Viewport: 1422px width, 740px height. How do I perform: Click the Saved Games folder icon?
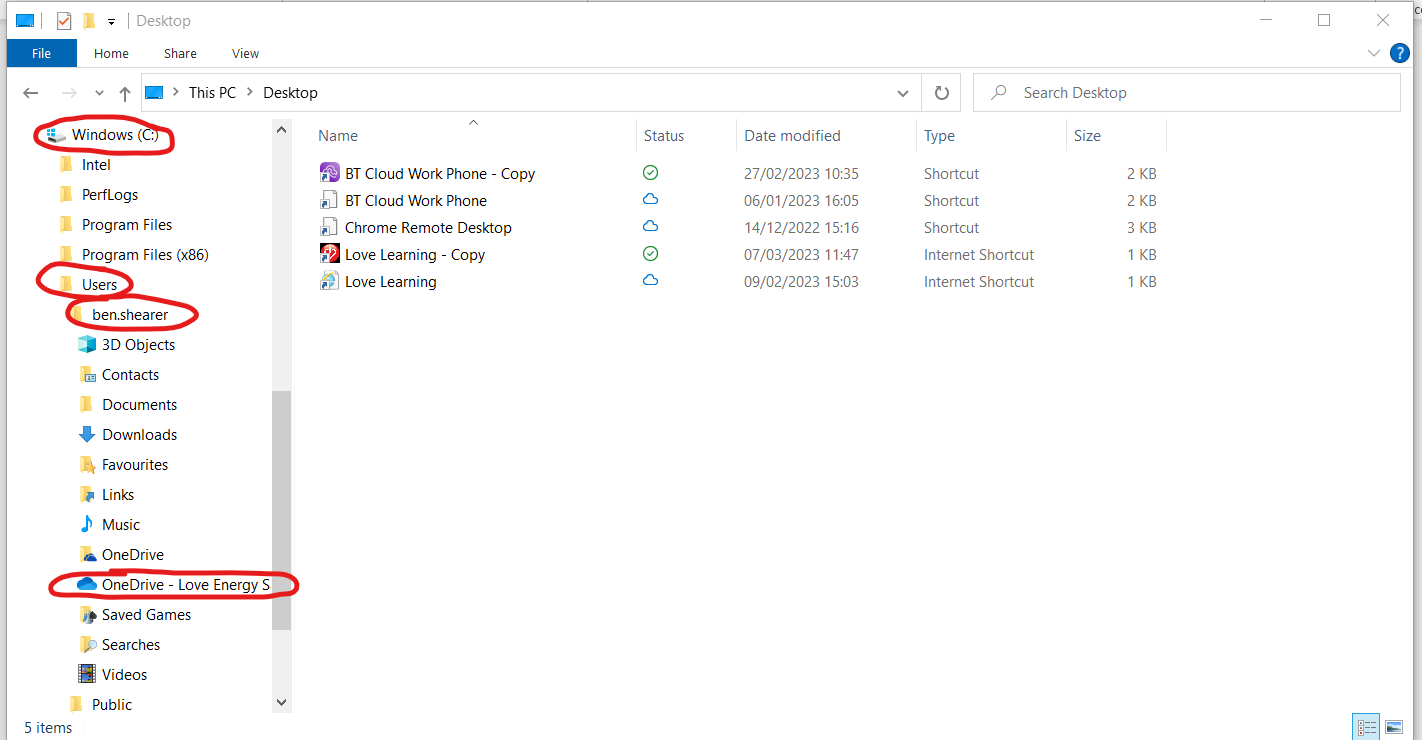coord(87,614)
